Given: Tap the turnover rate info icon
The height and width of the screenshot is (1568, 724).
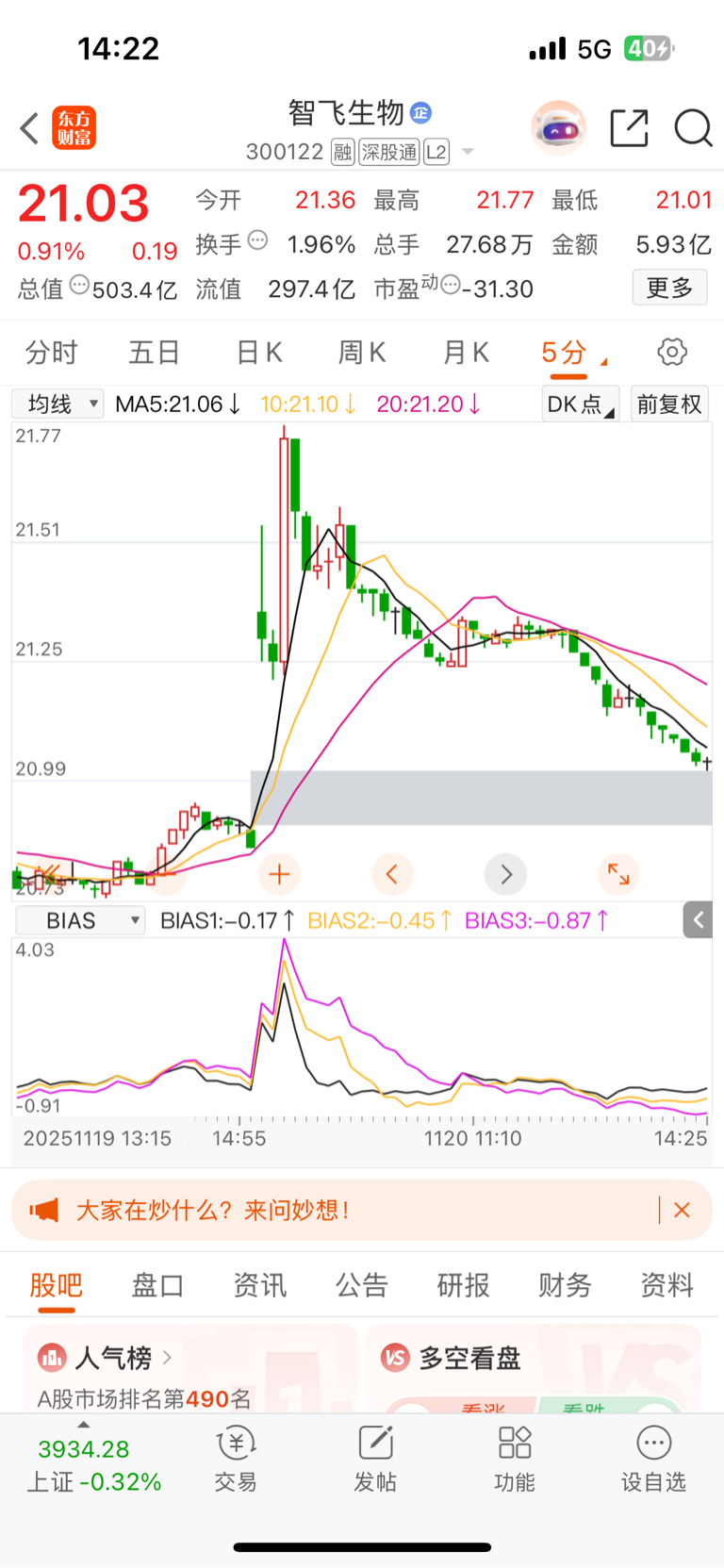Looking at the screenshot, I should (x=257, y=240).
